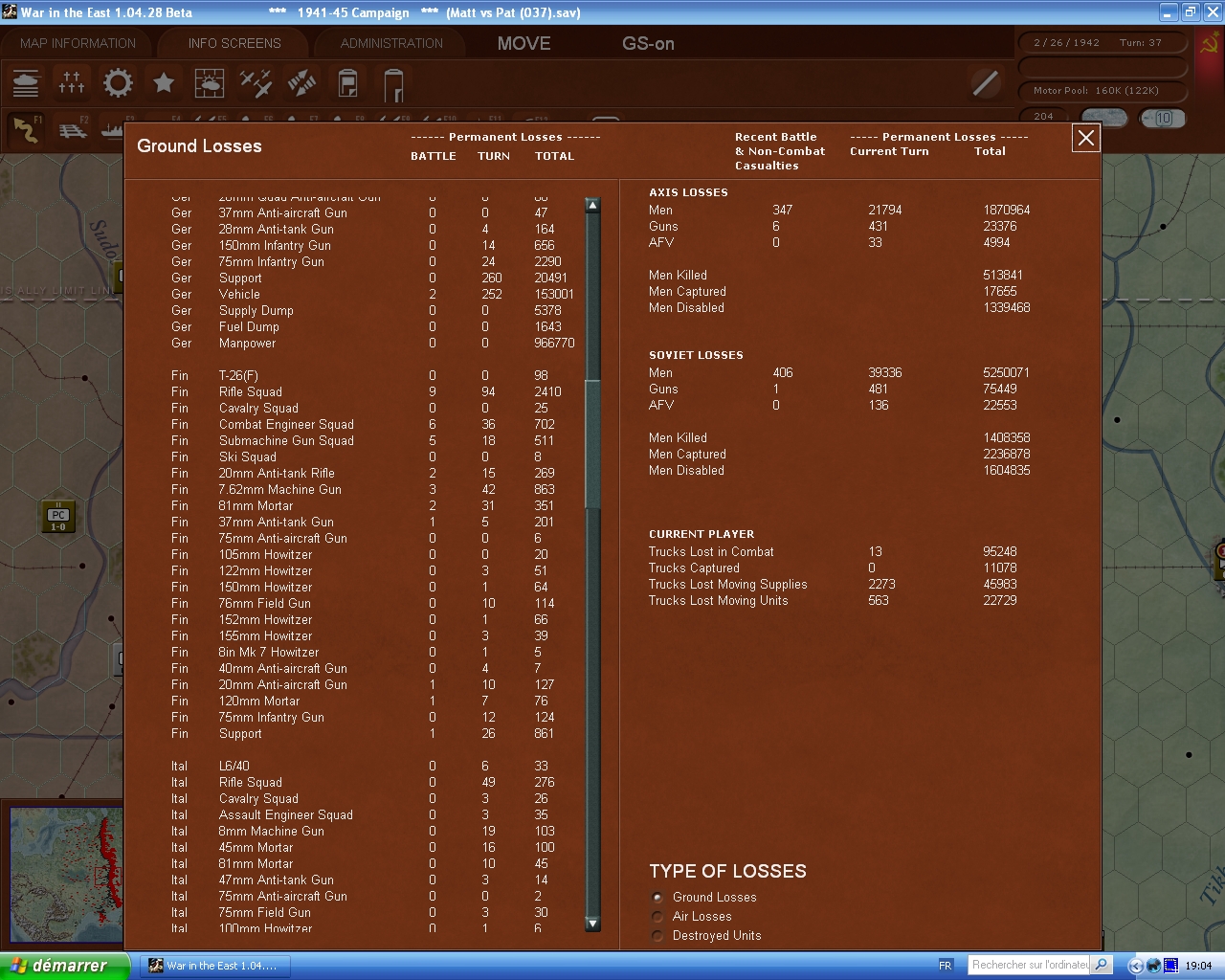
Task: Open the MAP INFORMATION tab
Action: pos(78,43)
